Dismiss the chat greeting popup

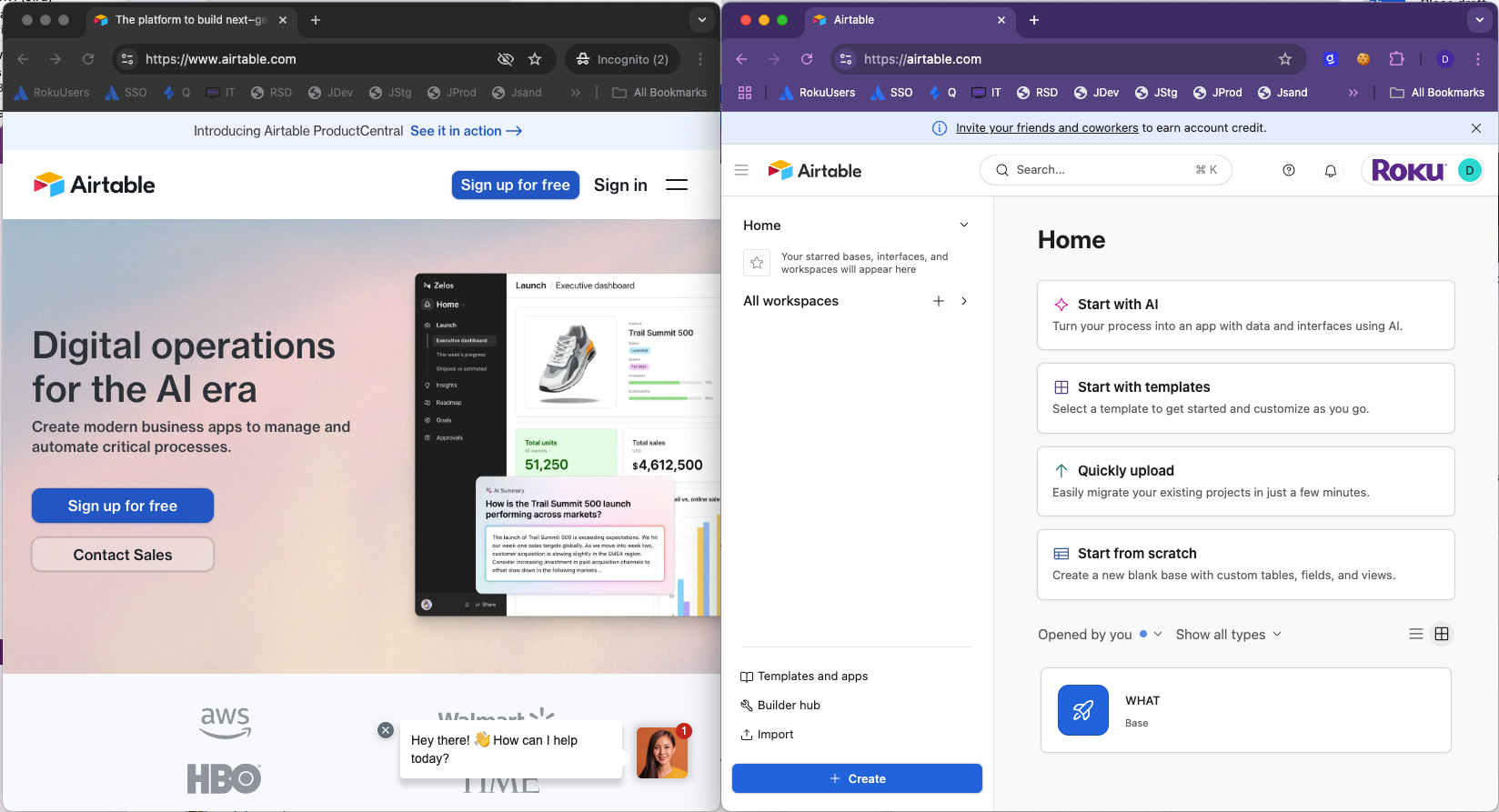click(x=386, y=730)
